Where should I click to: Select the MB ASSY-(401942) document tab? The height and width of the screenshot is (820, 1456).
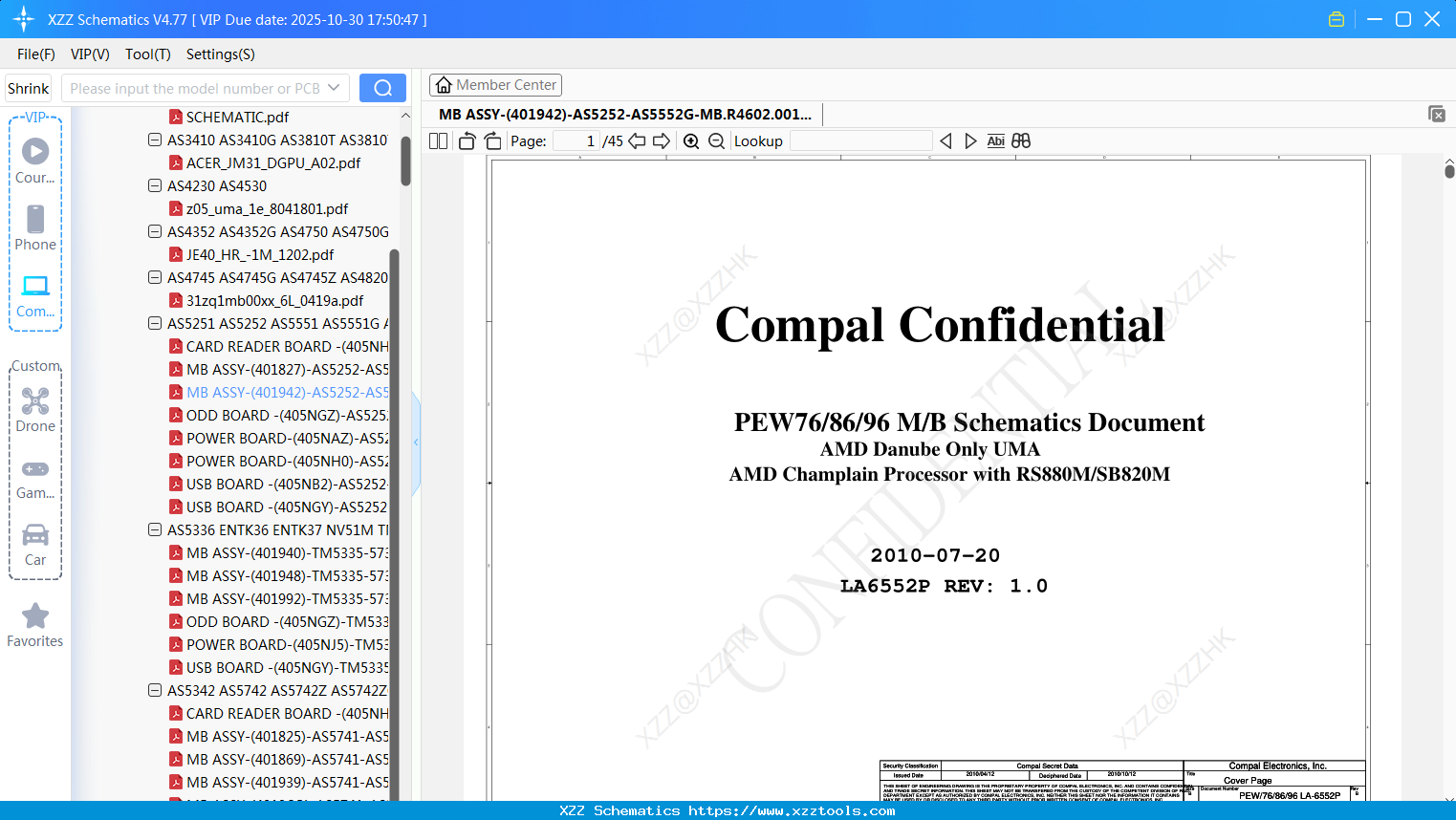click(625, 115)
